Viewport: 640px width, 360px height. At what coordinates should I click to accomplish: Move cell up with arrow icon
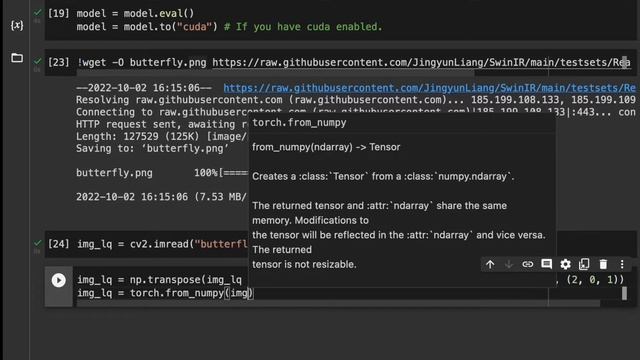click(x=490, y=264)
